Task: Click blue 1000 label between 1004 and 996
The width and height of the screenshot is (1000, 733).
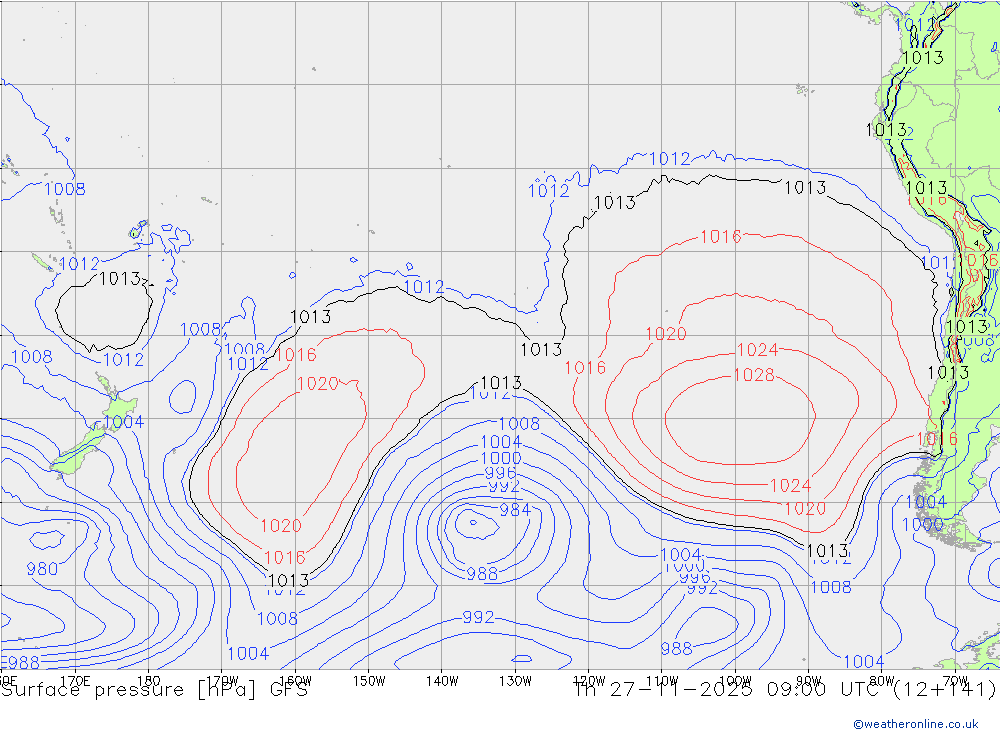Action: pos(501,459)
